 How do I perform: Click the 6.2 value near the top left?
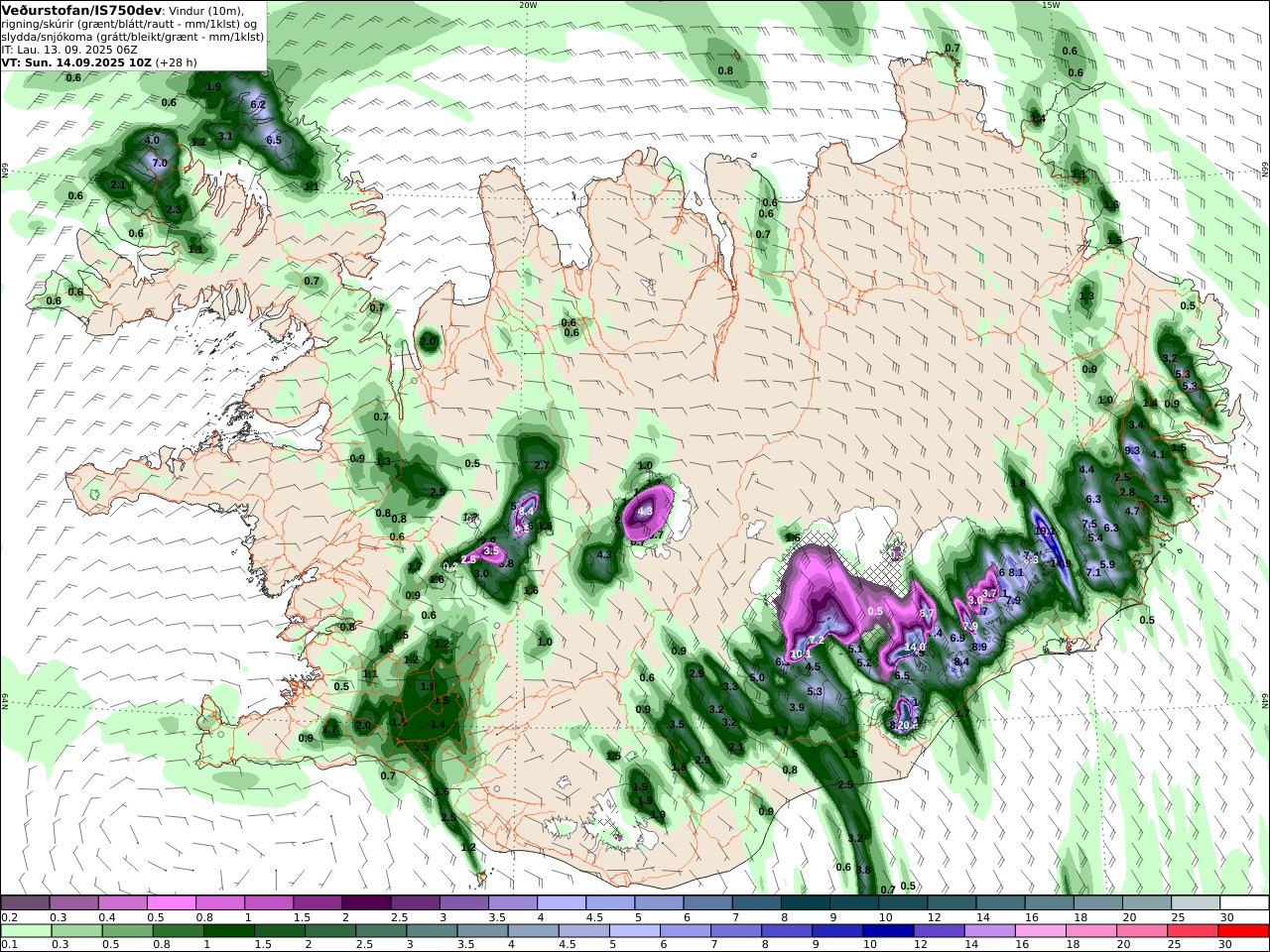[259, 104]
